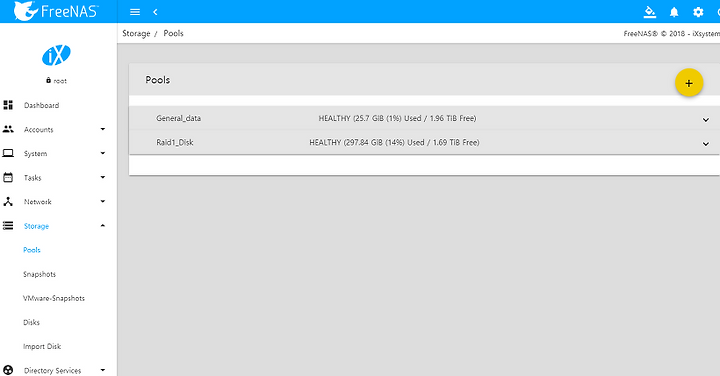Open the Dashboard menu item
Viewport: 720px width, 376px height.
pos(41,105)
